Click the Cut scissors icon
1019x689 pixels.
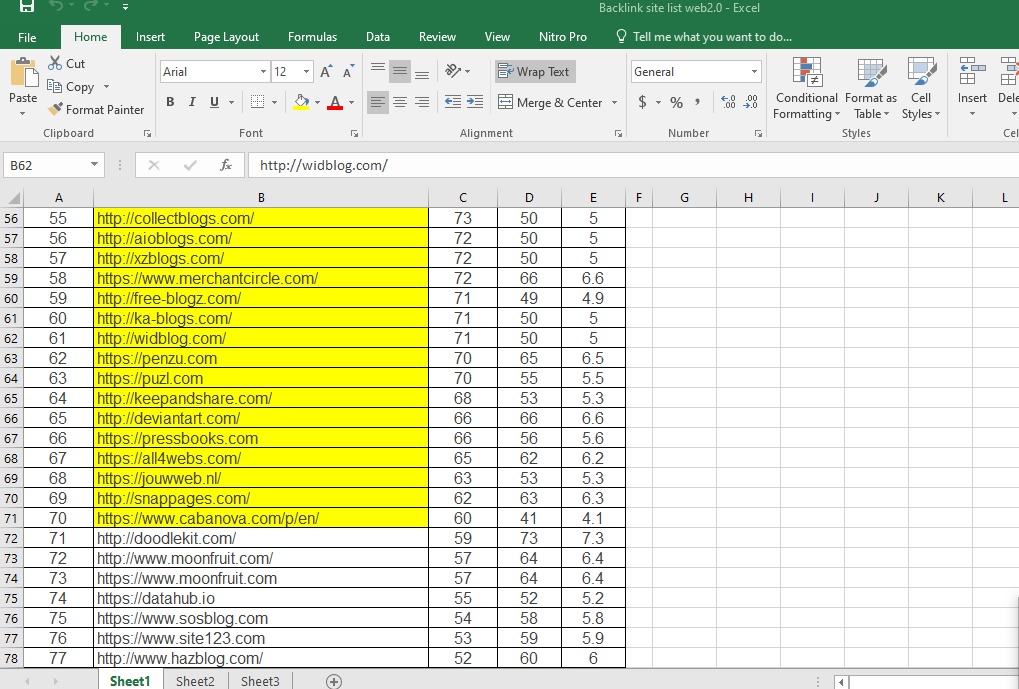point(55,63)
